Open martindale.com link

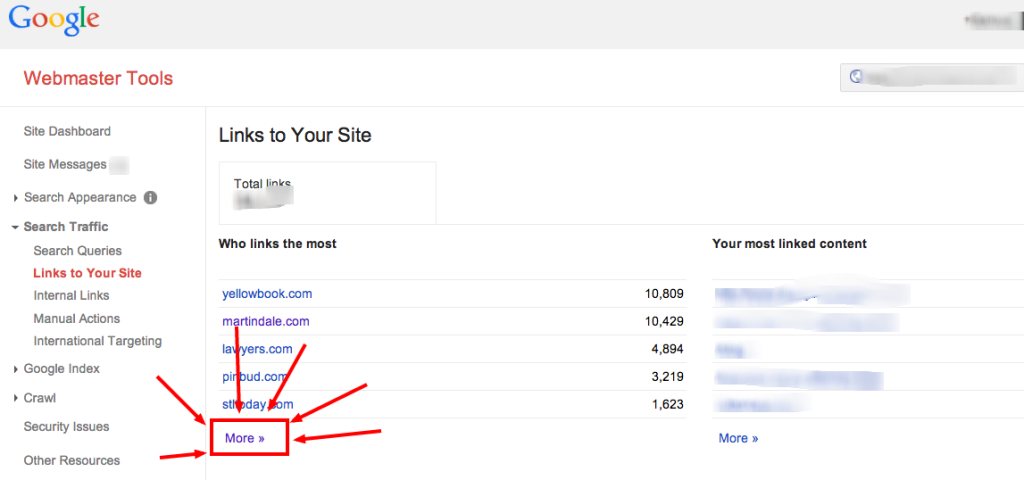265,321
